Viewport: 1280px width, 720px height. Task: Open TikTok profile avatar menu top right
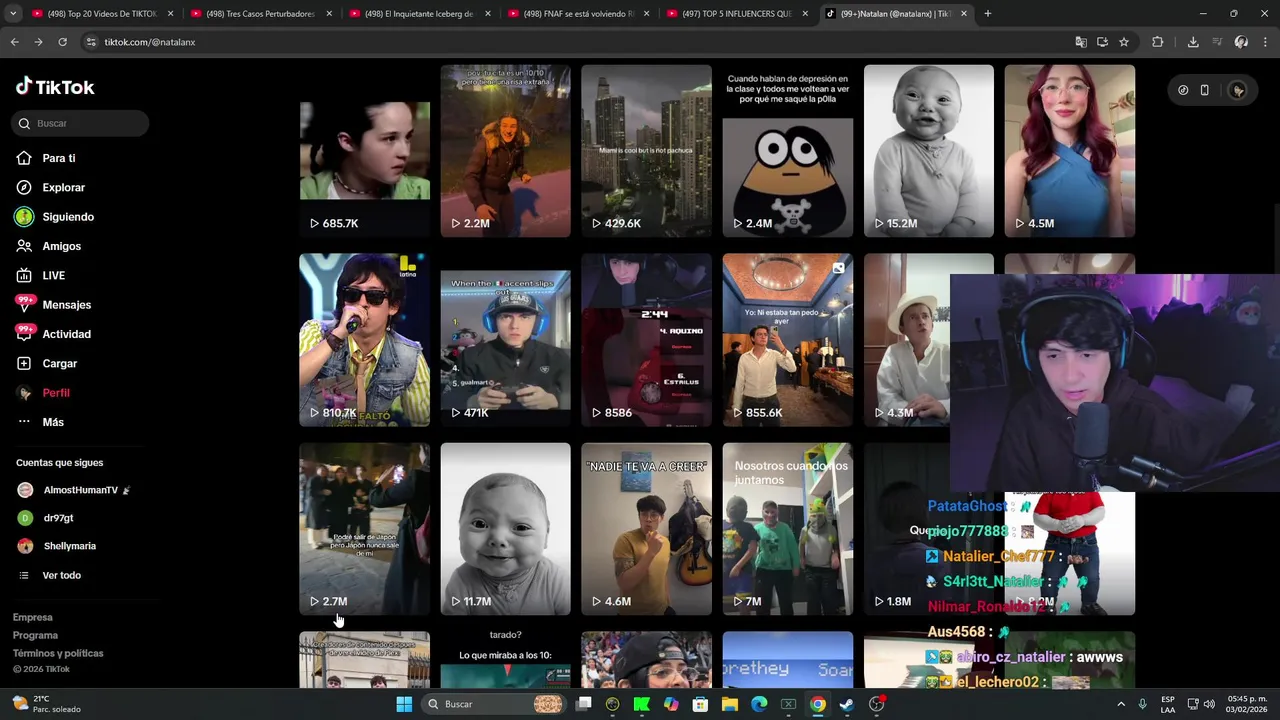coord(1238,90)
